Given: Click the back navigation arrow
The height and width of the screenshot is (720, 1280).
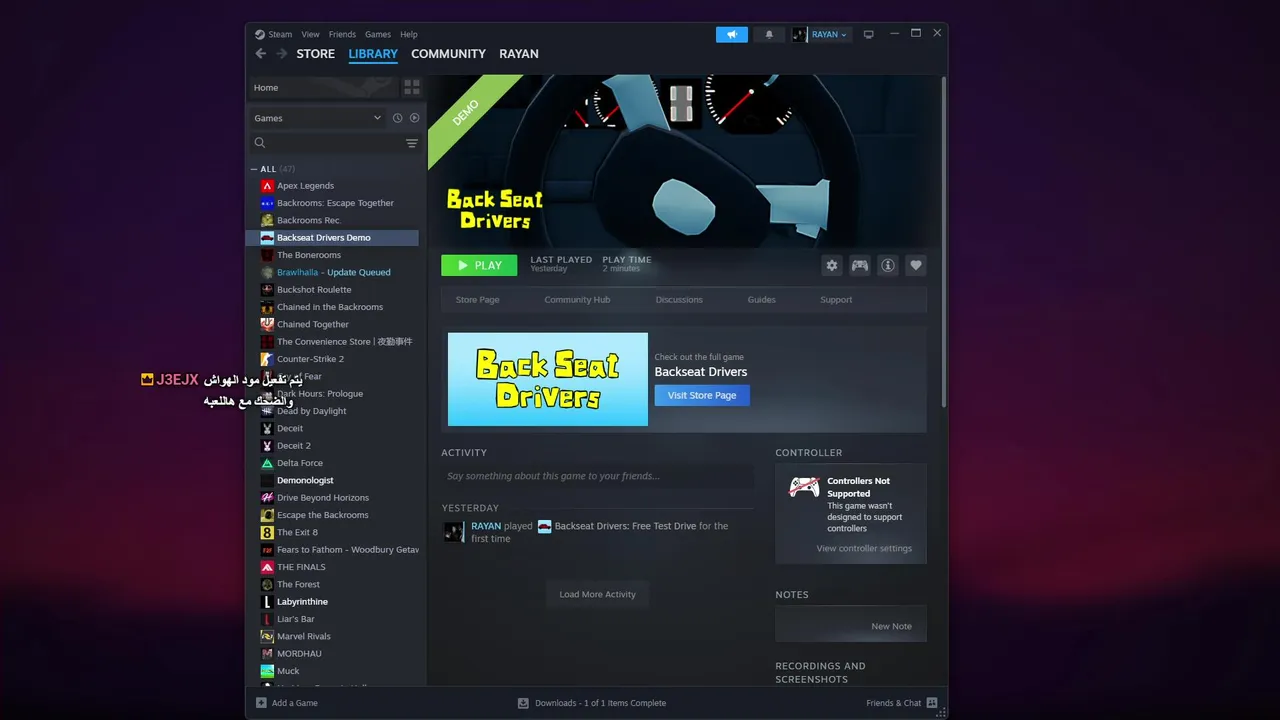Looking at the screenshot, I should click(261, 54).
